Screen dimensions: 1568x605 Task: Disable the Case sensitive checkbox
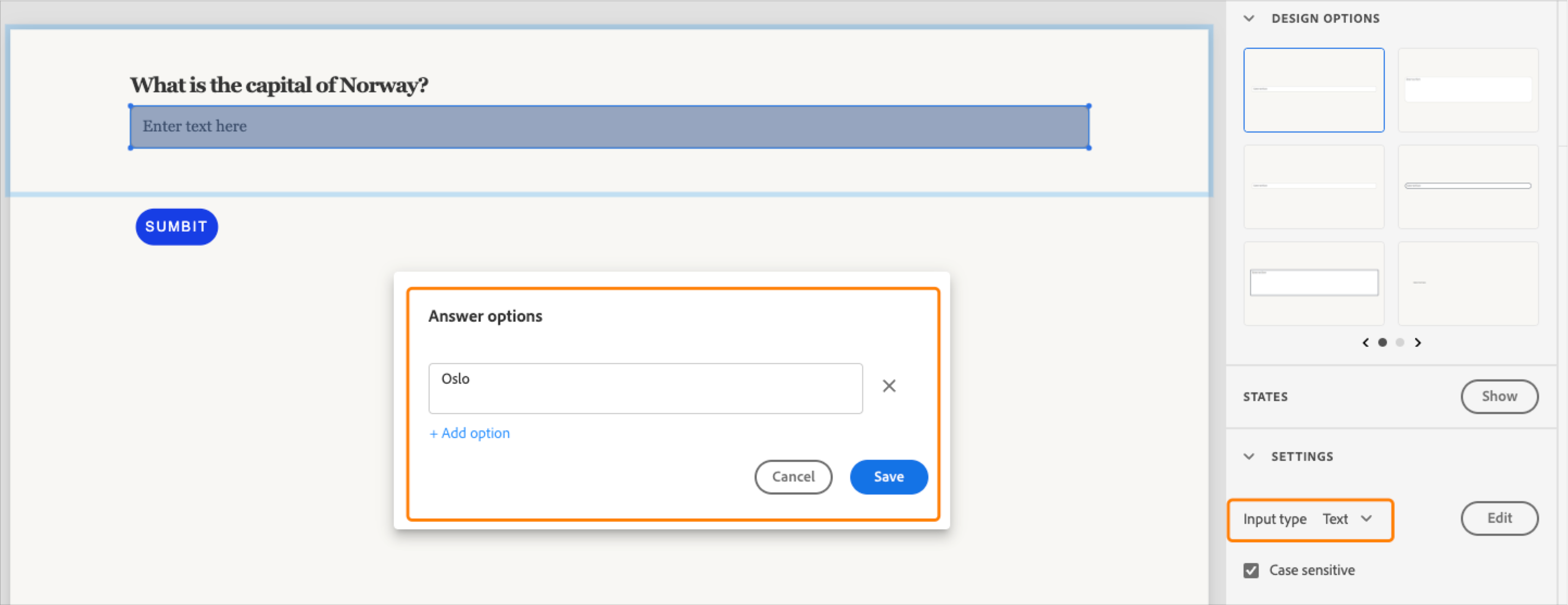tap(1251, 570)
